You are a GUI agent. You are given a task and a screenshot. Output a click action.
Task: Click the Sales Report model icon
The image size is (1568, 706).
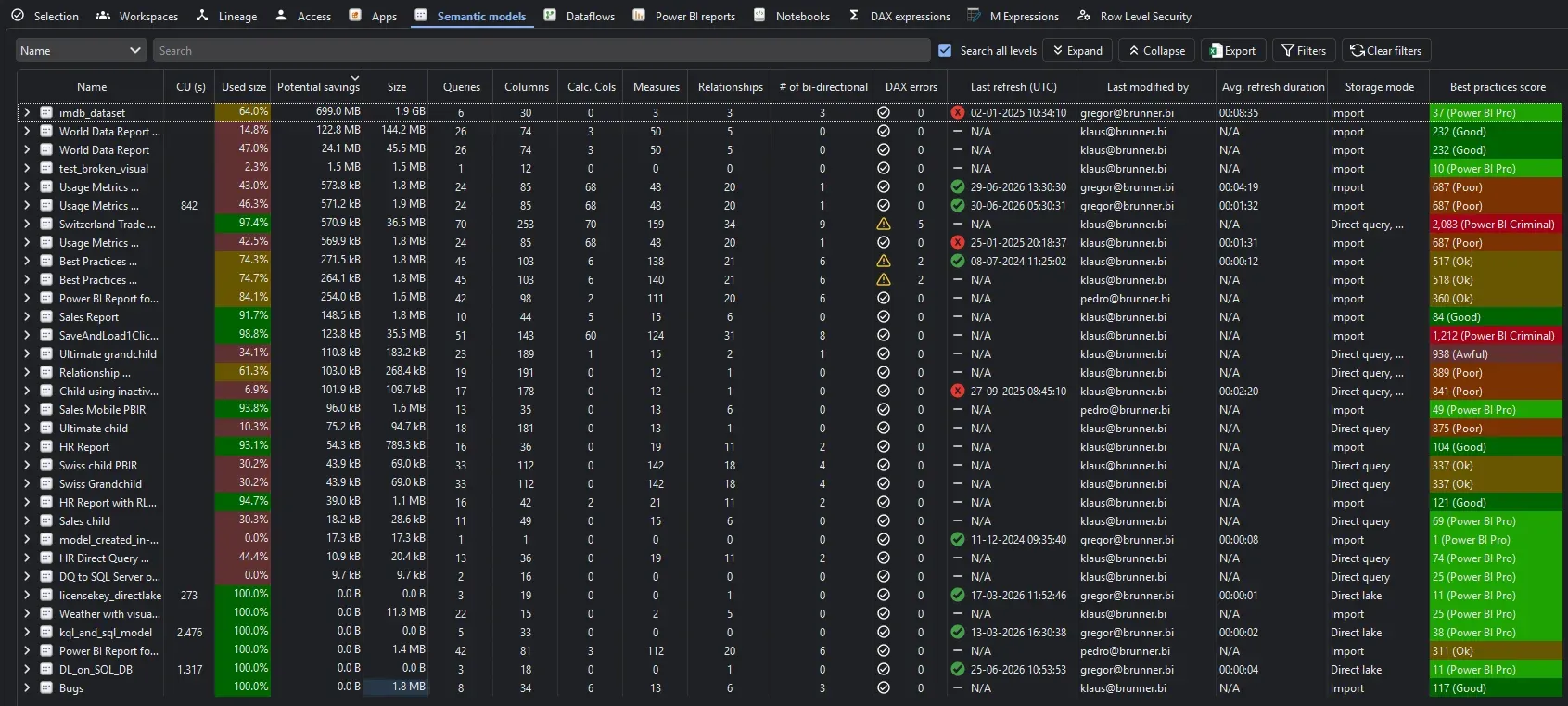point(46,316)
